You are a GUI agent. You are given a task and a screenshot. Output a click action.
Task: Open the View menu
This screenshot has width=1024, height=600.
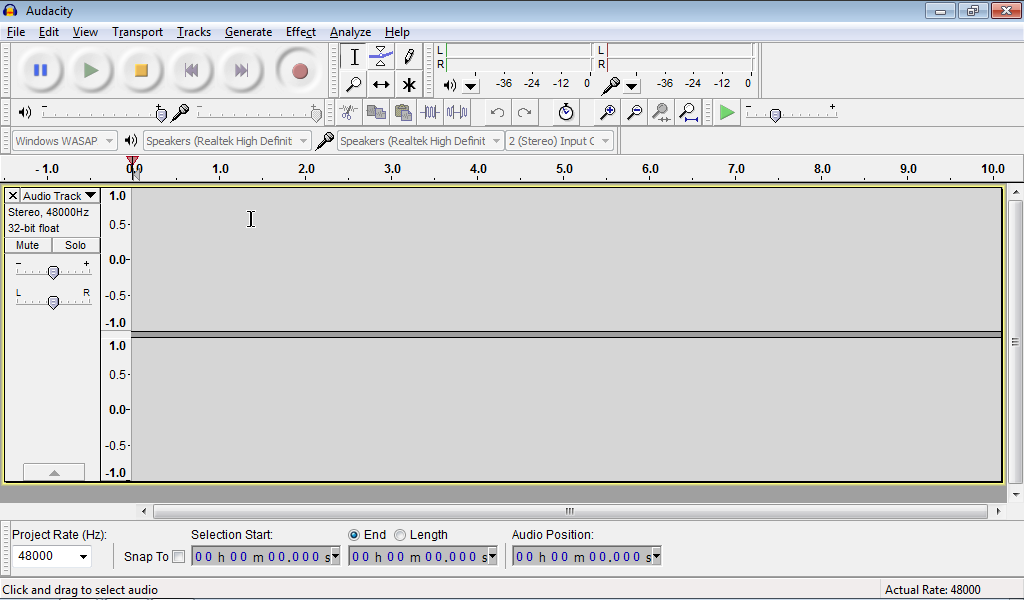85,32
